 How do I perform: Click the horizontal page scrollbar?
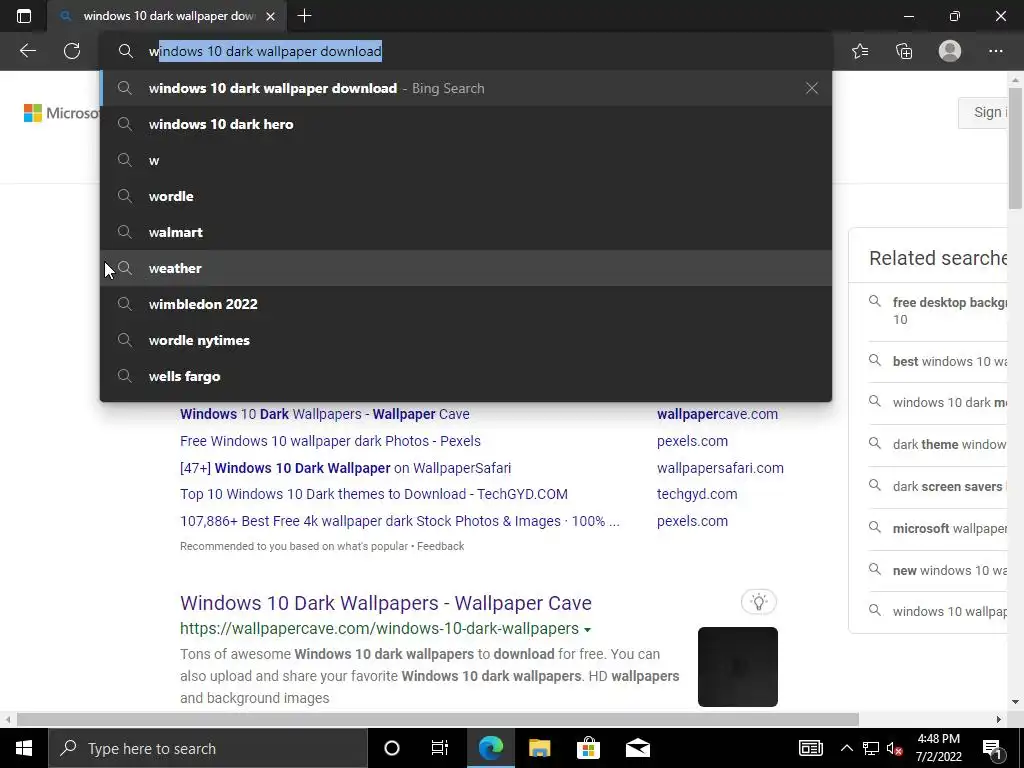[438, 719]
